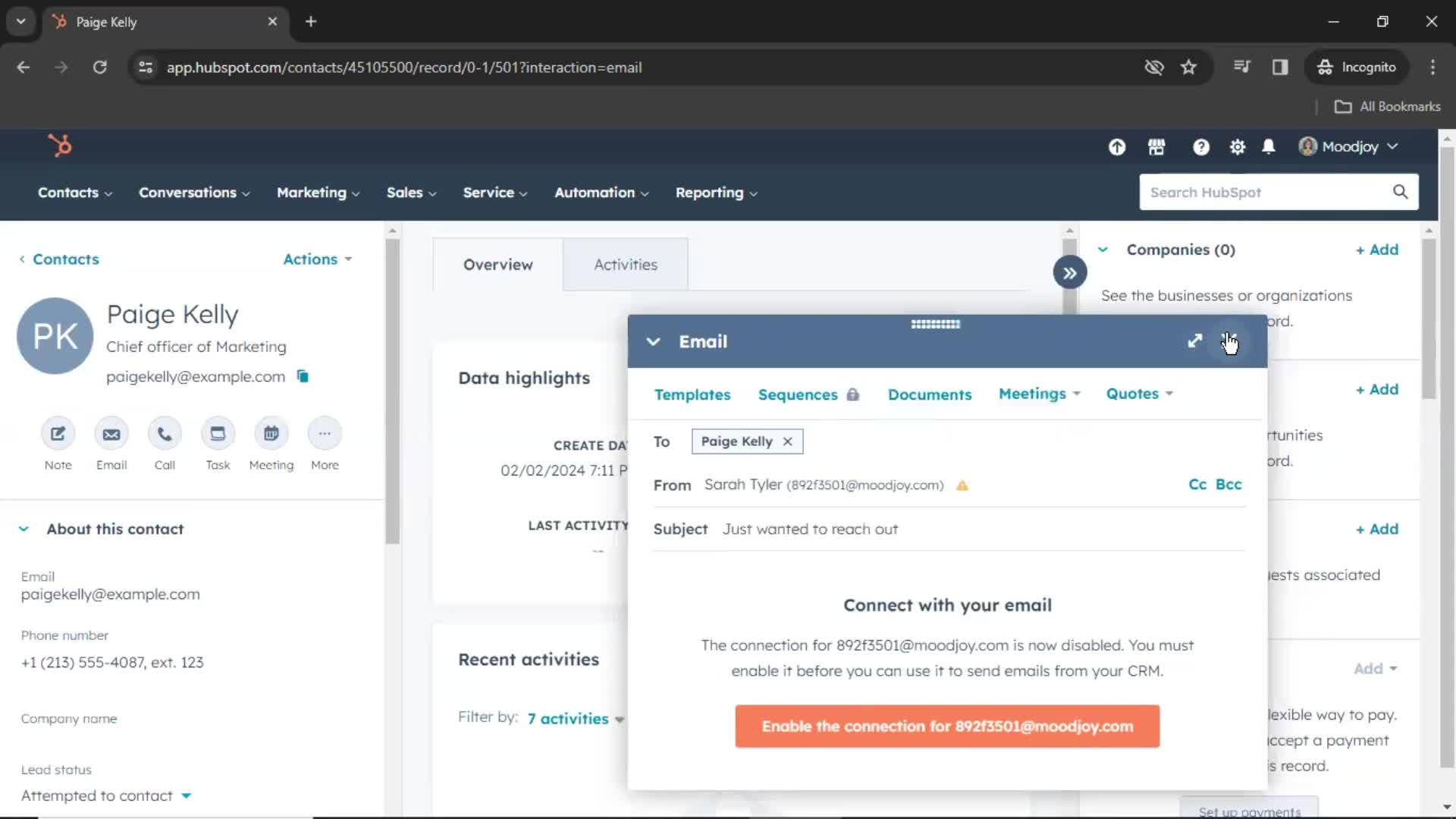Screen dimensions: 1456x819
Task: Enable the connection for 892f3501@moodjoy.com
Action: point(947,725)
